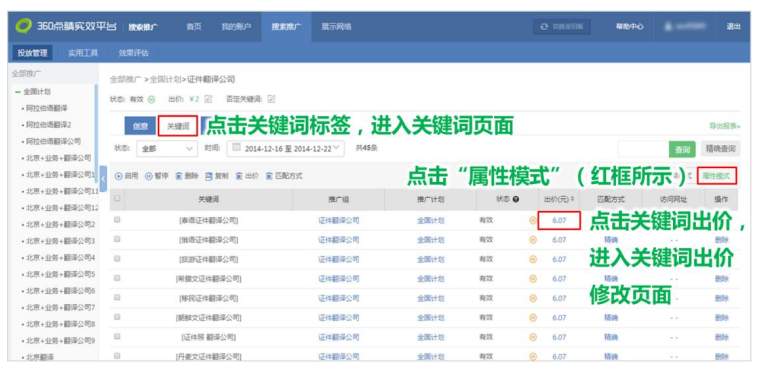The width and height of the screenshot is (765, 386).
Task: Open the 2014-12-16 至 2014-12-22 date range dropdown
Action: 286,149
